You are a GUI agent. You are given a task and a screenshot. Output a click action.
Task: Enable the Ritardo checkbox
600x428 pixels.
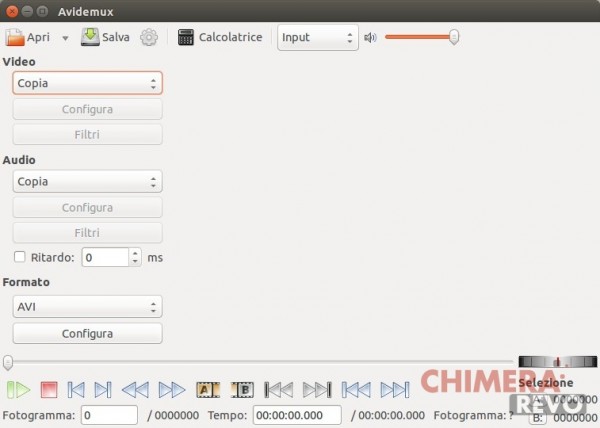pos(20,257)
